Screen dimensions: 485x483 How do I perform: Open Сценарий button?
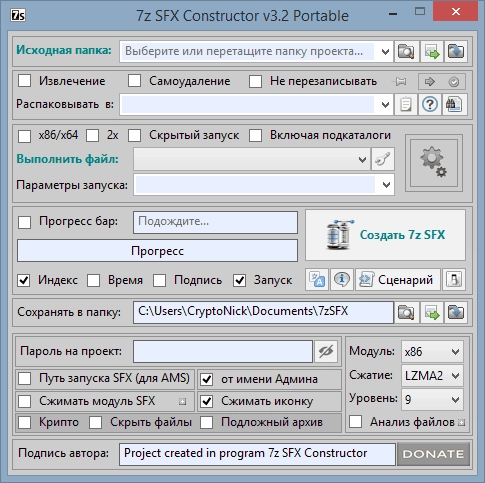pyautogui.click(x=398, y=280)
